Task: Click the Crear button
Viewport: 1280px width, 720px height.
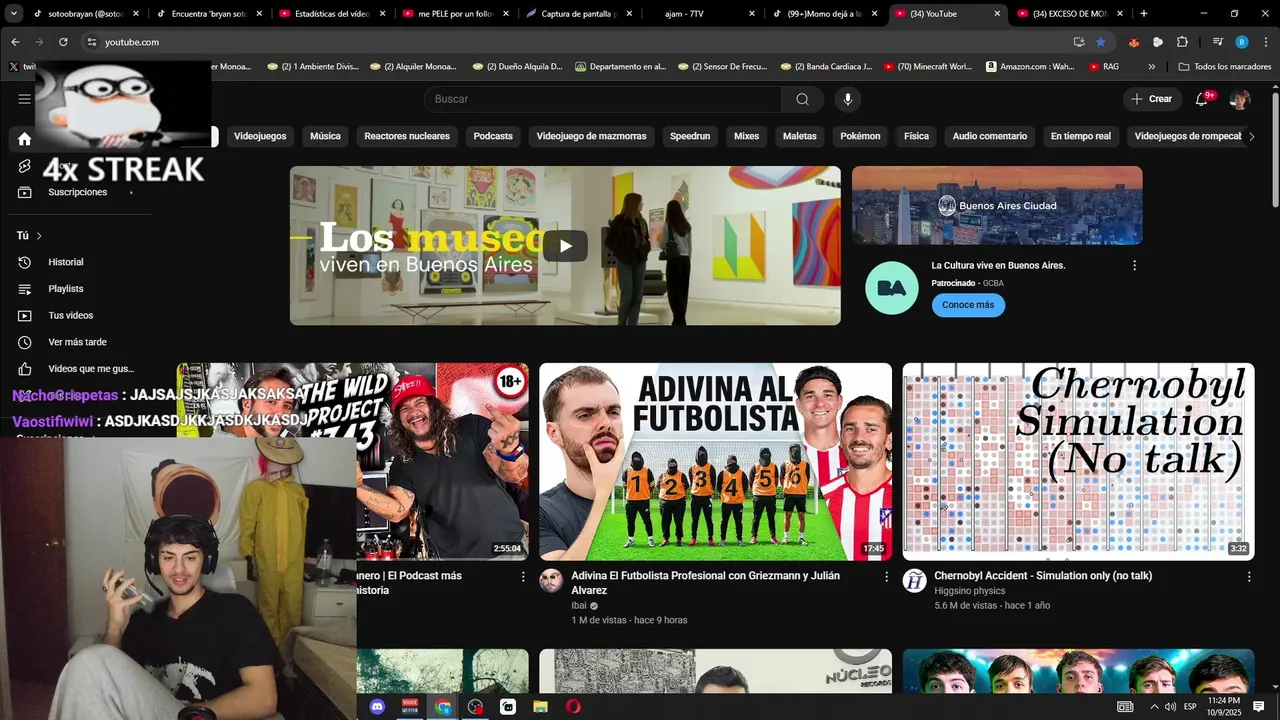Action: tap(1151, 99)
